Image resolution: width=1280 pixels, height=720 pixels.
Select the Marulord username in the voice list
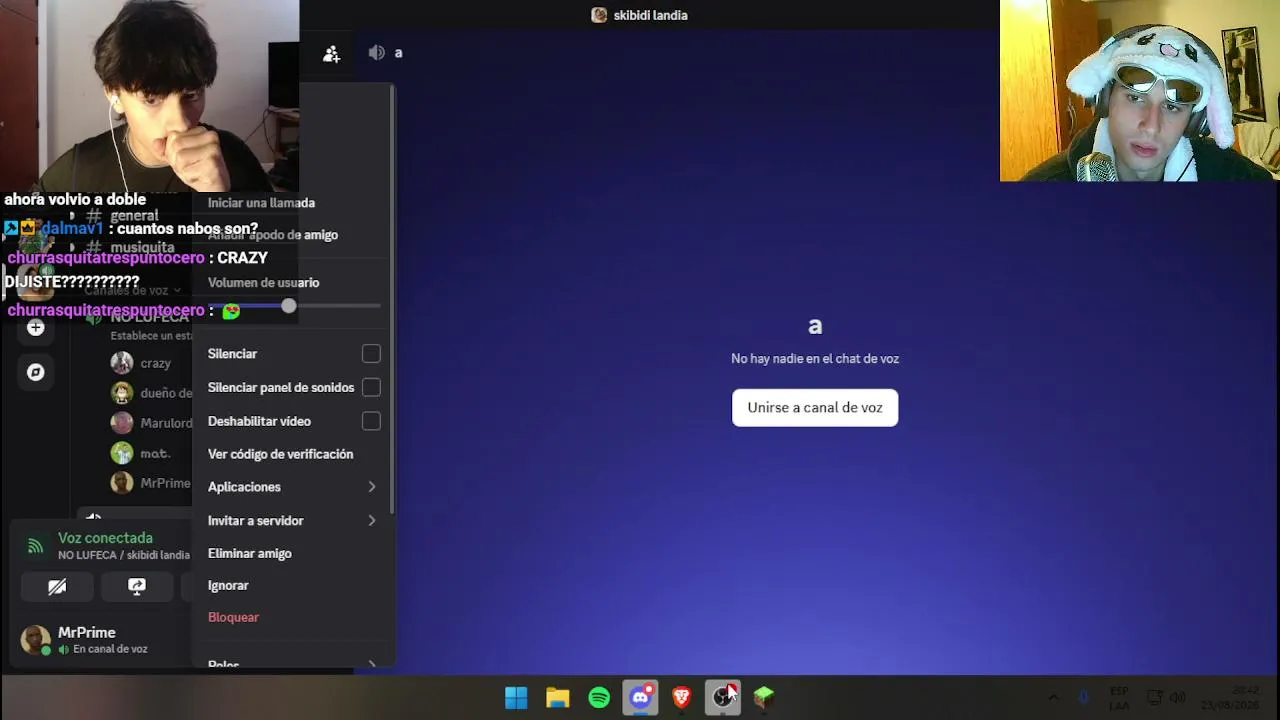pos(166,423)
